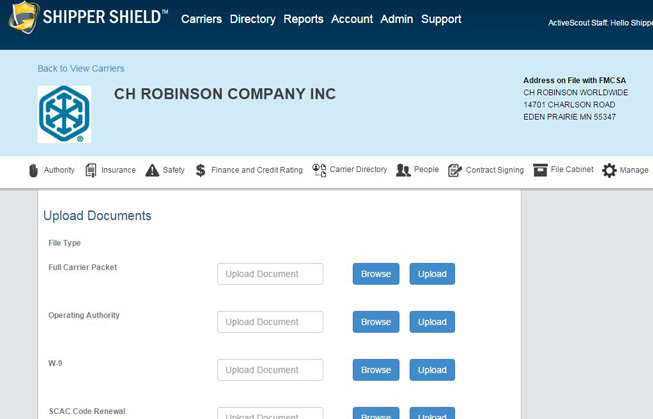Click the W-9 Upload Document field

pyautogui.click(x=270, y=370)
